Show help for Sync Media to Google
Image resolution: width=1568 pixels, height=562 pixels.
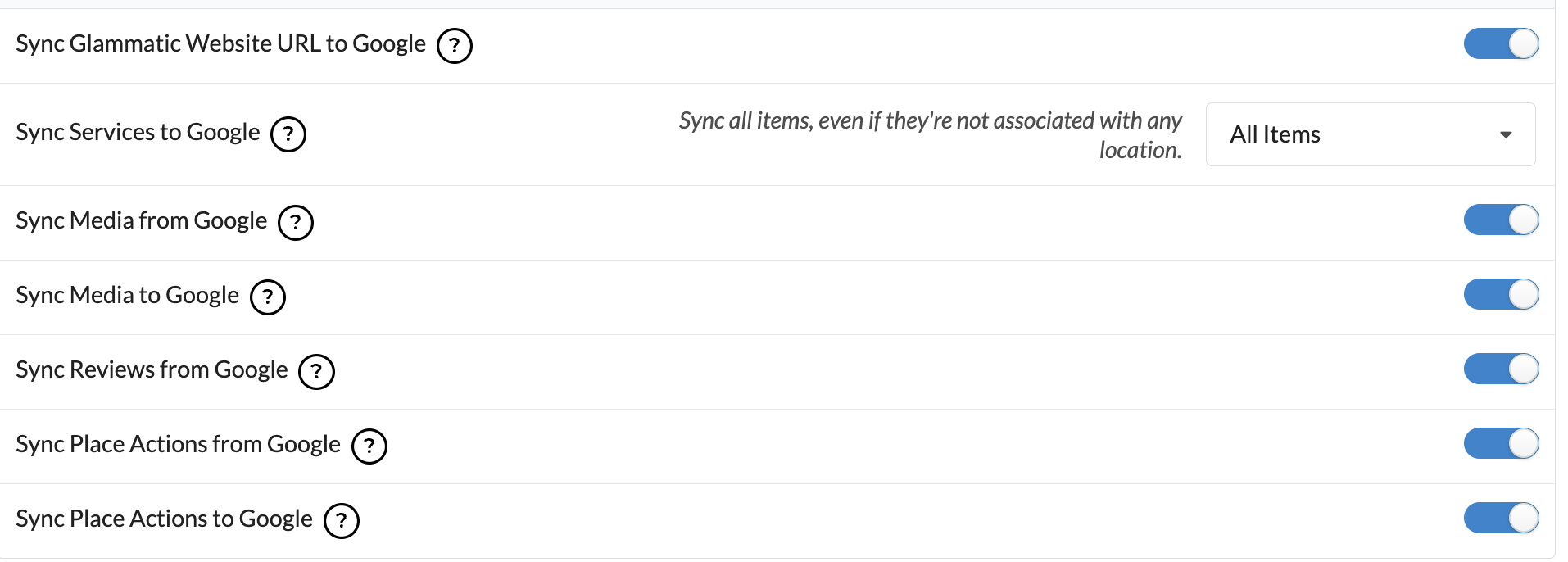268,297
